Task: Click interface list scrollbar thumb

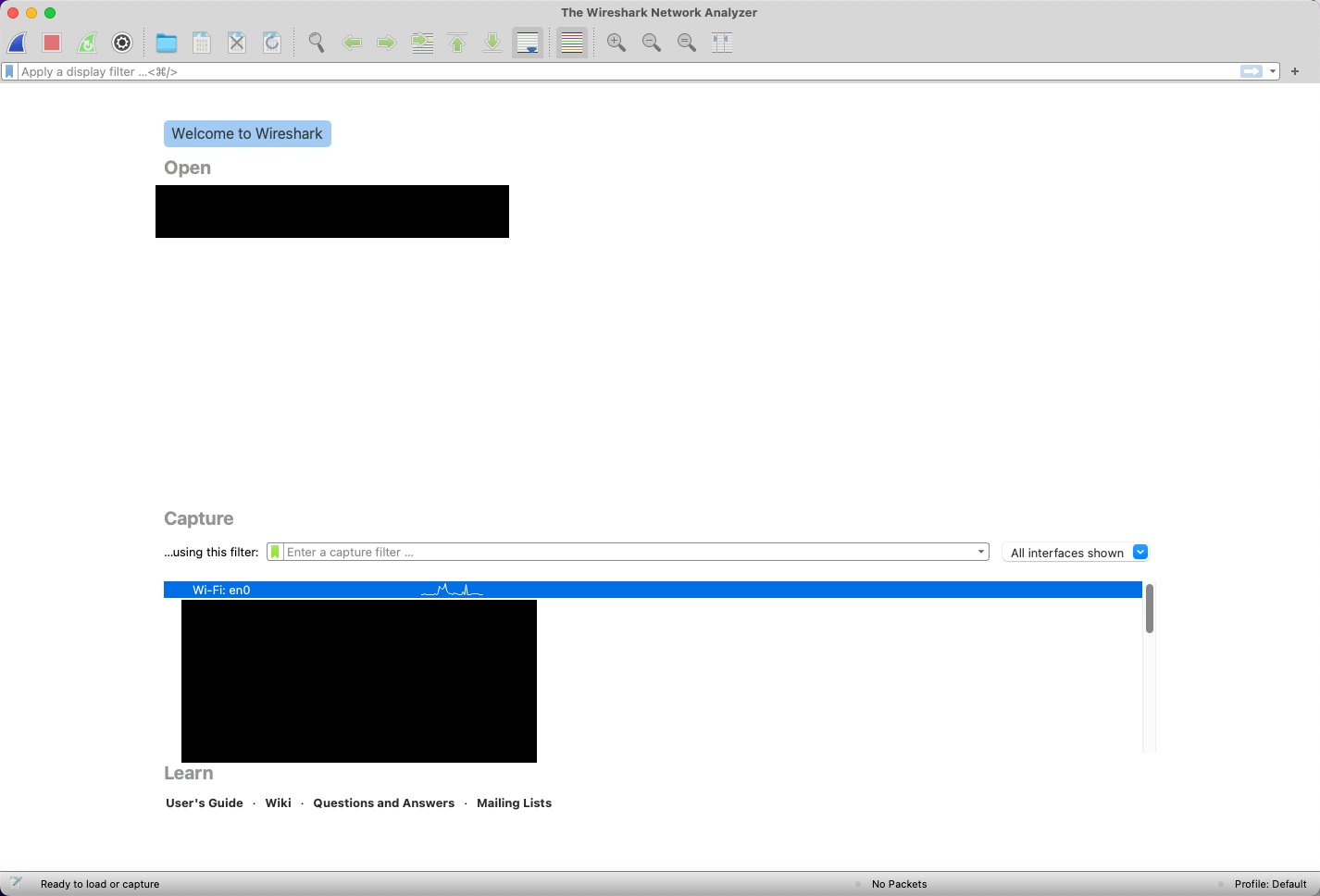Action: (1150, 608)
